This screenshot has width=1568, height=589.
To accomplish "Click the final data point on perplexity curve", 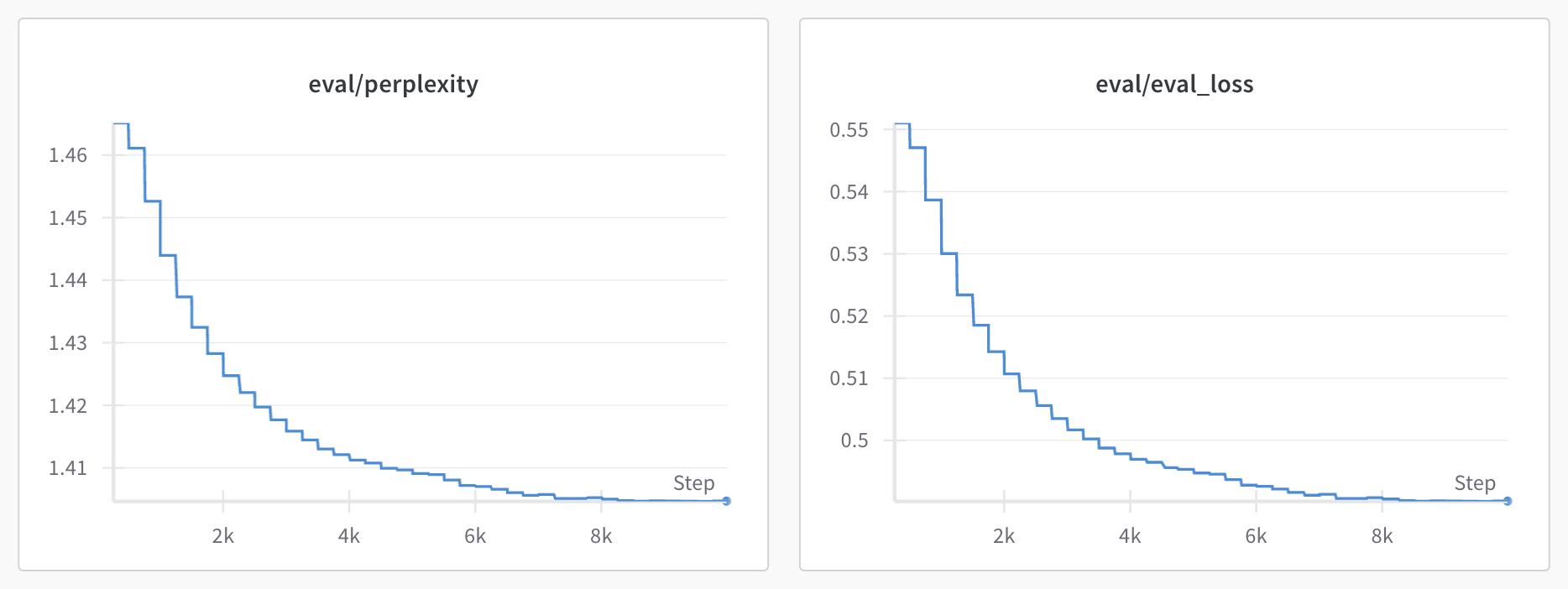I will 726,501.
